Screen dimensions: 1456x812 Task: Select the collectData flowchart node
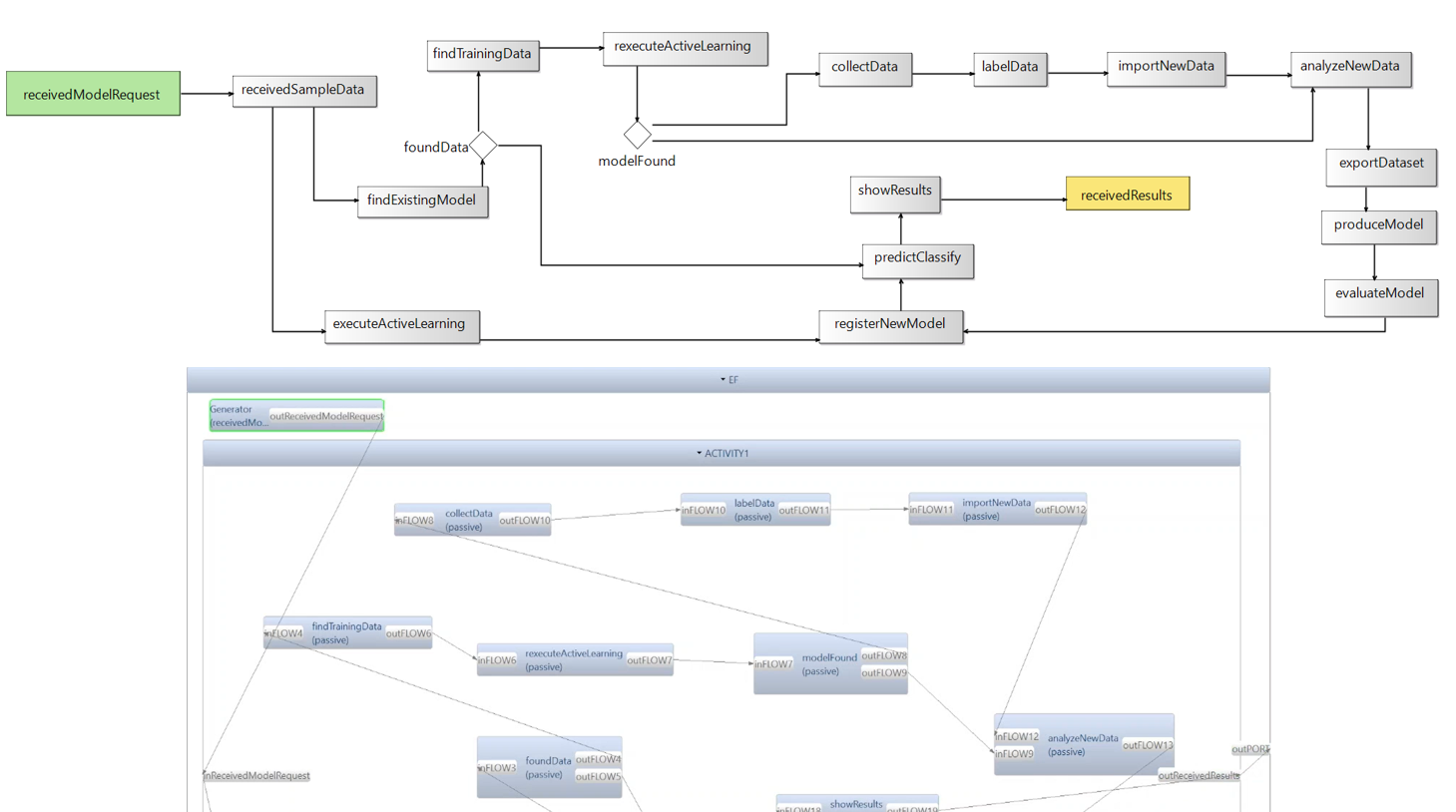[864, 68]
